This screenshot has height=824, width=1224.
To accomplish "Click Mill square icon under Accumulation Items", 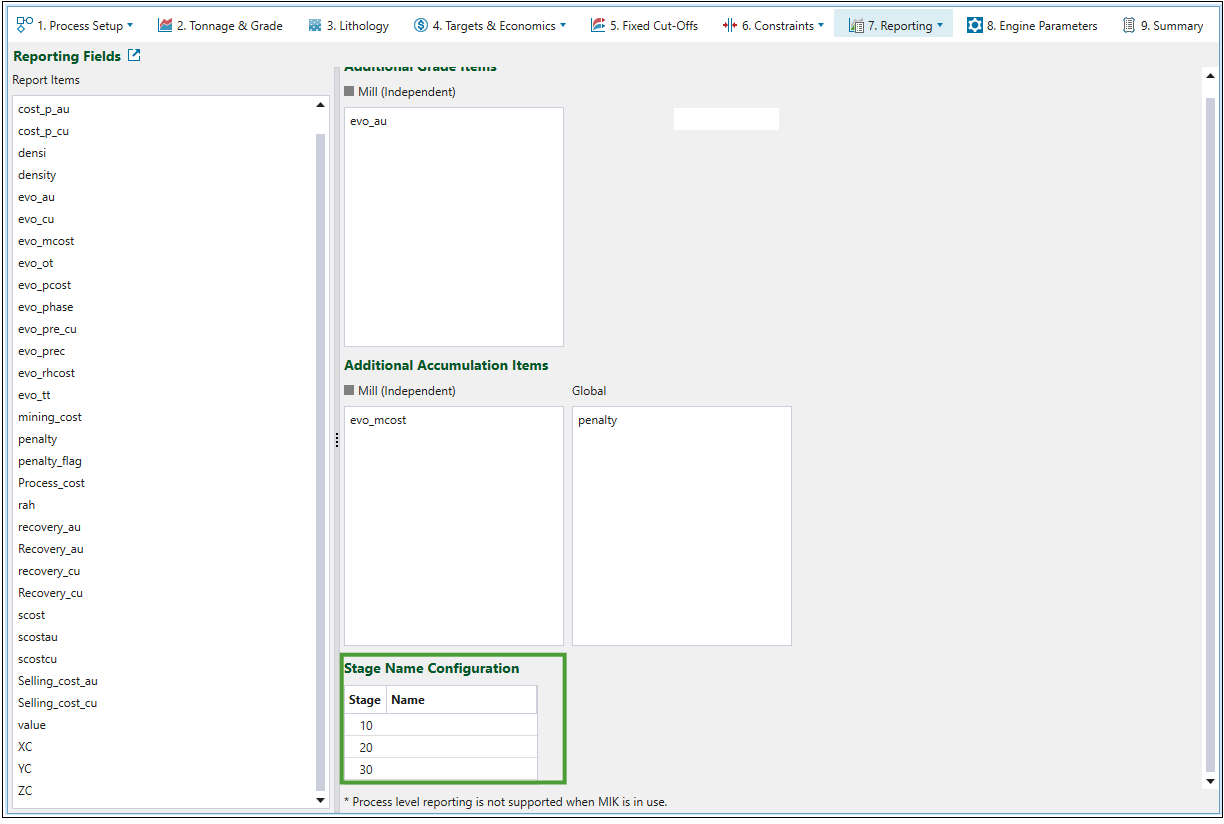I will coord(349,390).
